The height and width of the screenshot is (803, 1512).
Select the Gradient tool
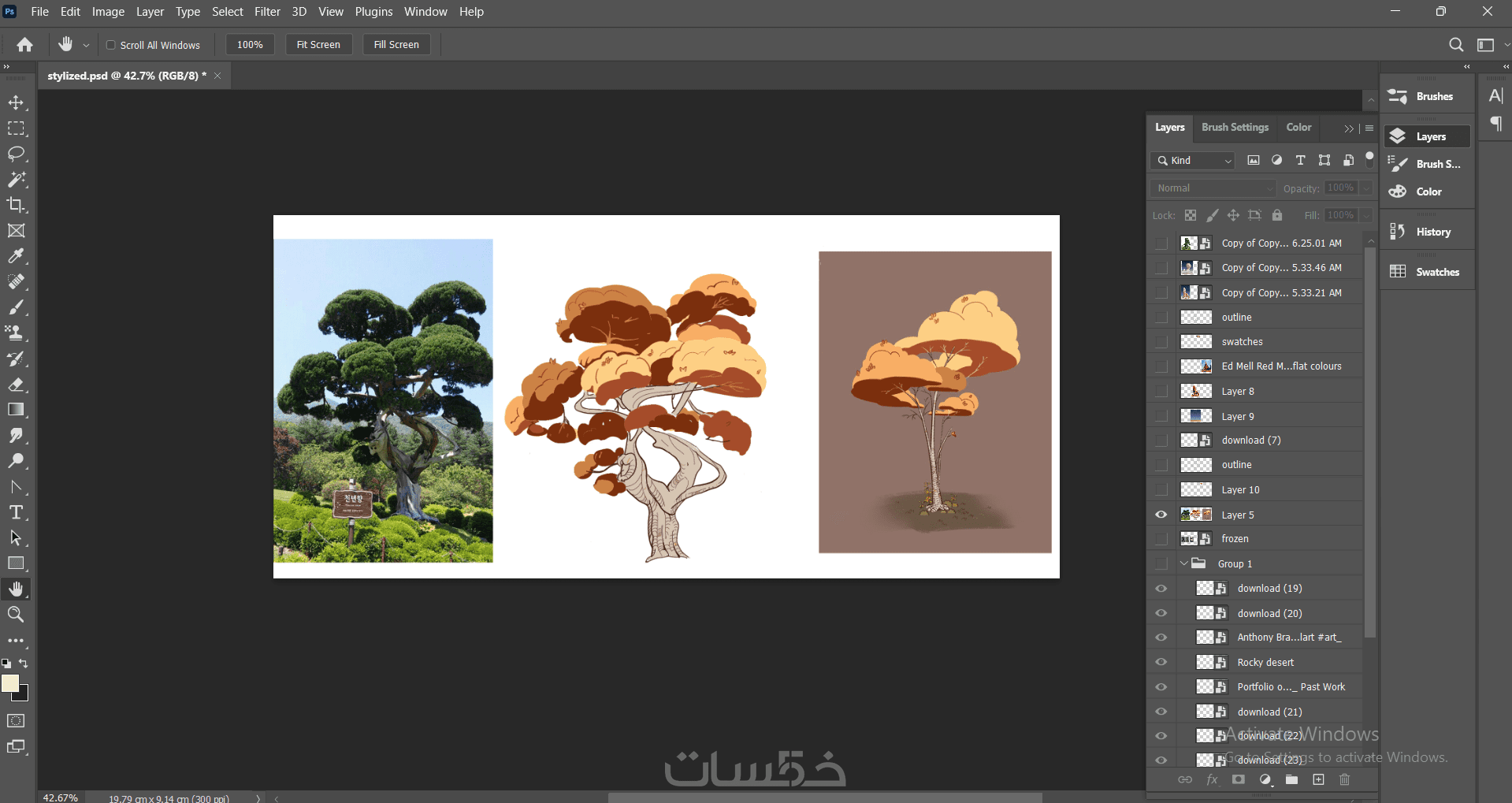16,410
